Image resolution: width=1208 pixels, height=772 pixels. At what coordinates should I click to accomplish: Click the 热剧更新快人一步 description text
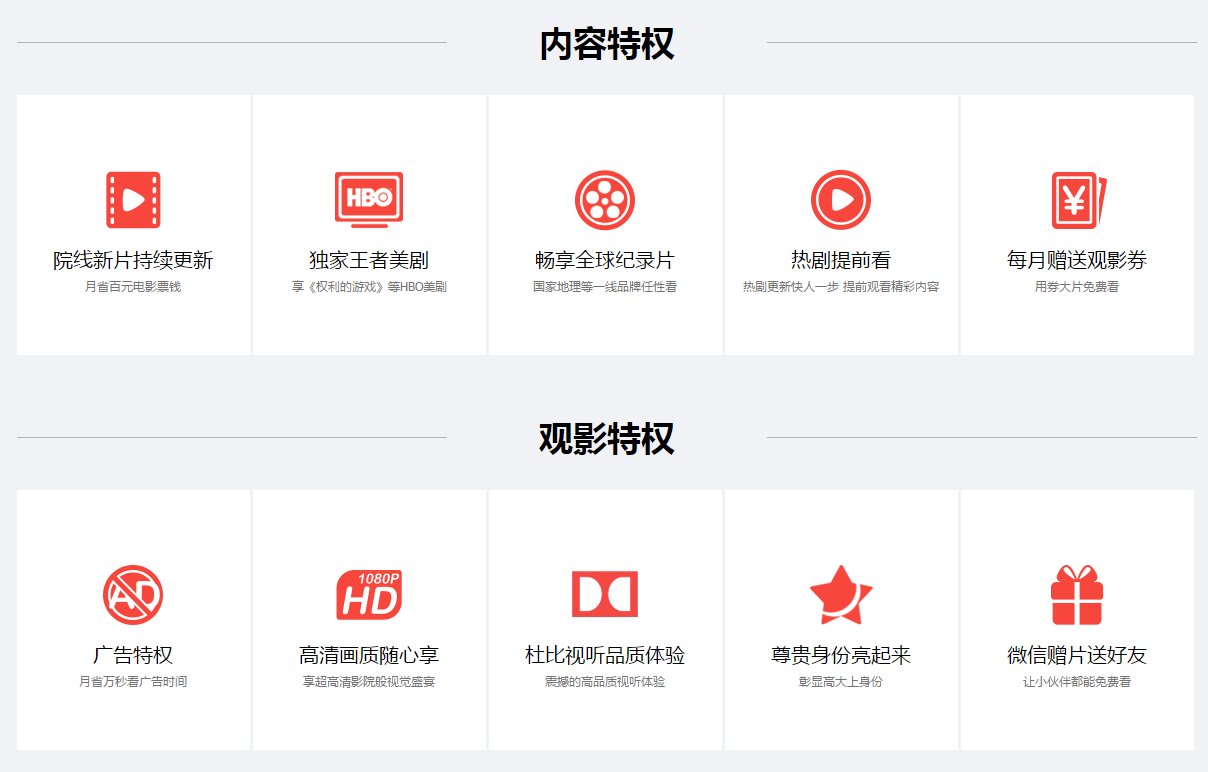pyautogui.click(x=790, y=287)
